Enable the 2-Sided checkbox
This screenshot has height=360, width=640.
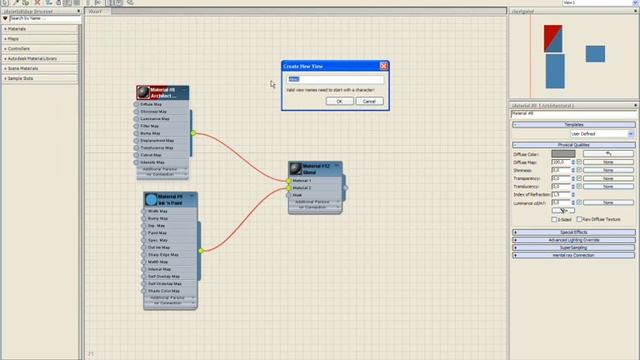point(554,220)
